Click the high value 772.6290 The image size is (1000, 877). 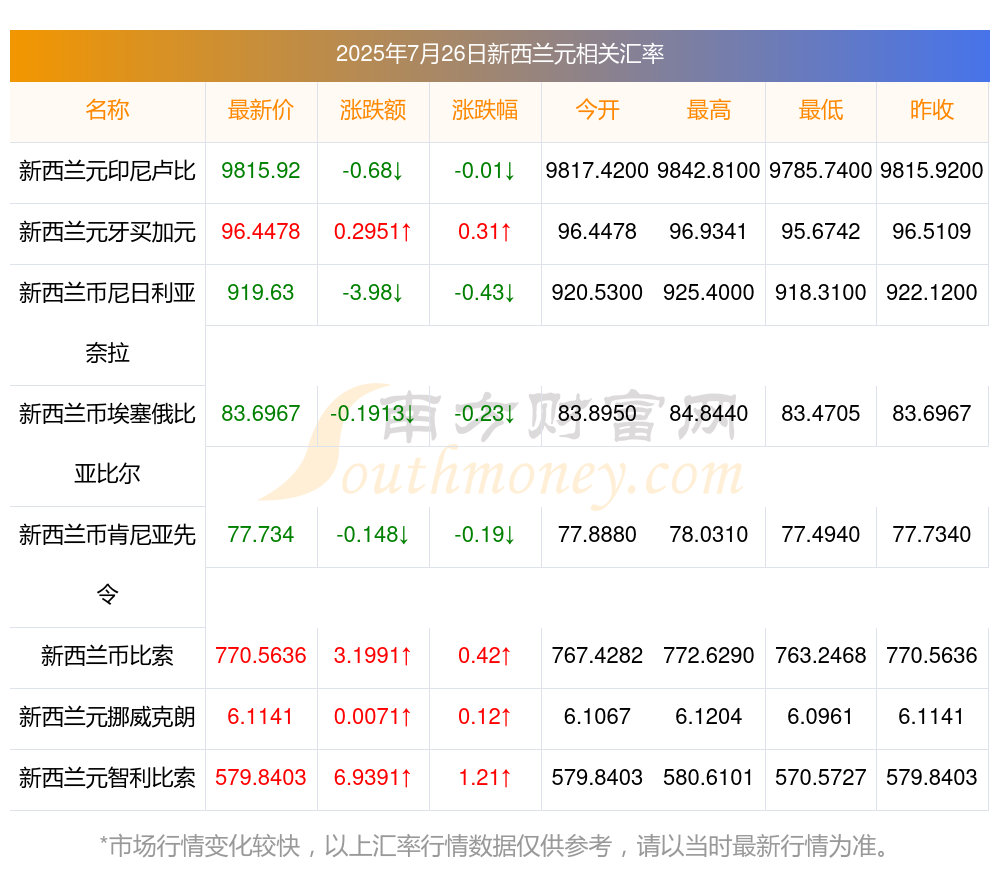(709, 656)
